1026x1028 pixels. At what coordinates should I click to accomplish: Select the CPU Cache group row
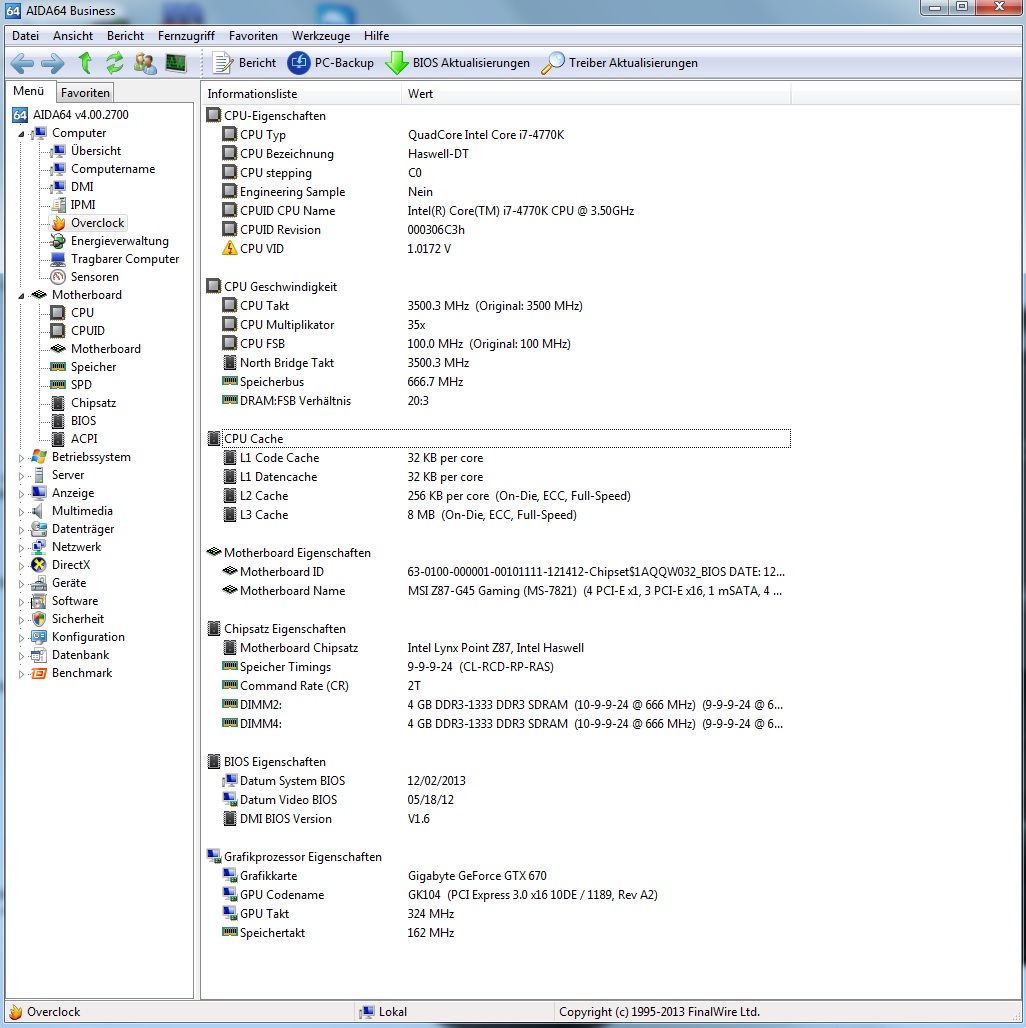click(x=498, y=439)
